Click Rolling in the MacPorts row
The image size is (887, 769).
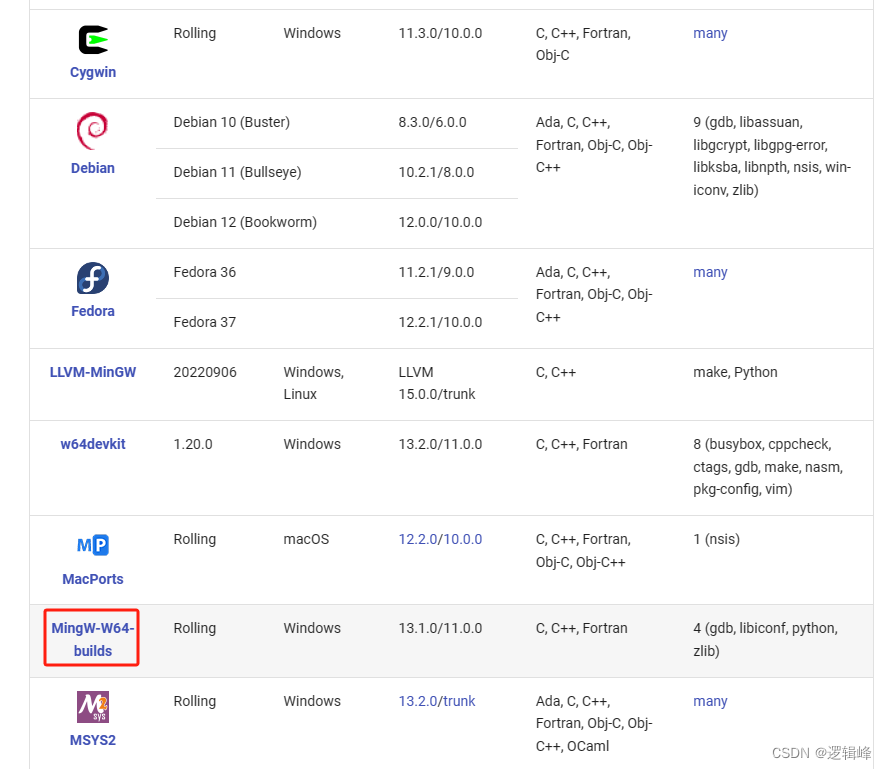pyautogui.click(x=195, y=539)
